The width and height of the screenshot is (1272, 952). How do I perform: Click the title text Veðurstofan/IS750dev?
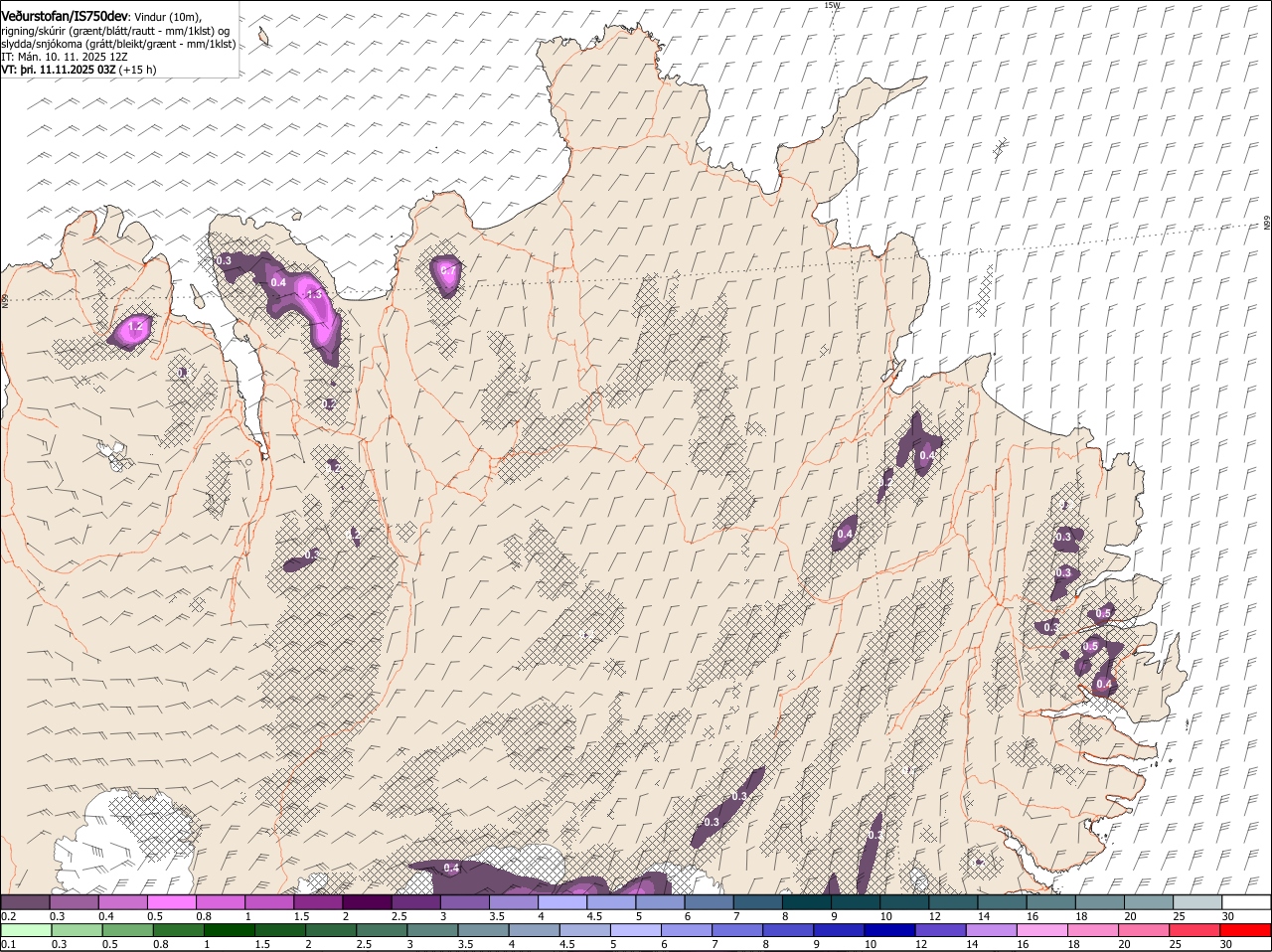pyautogui.click(x=65, y=17)
